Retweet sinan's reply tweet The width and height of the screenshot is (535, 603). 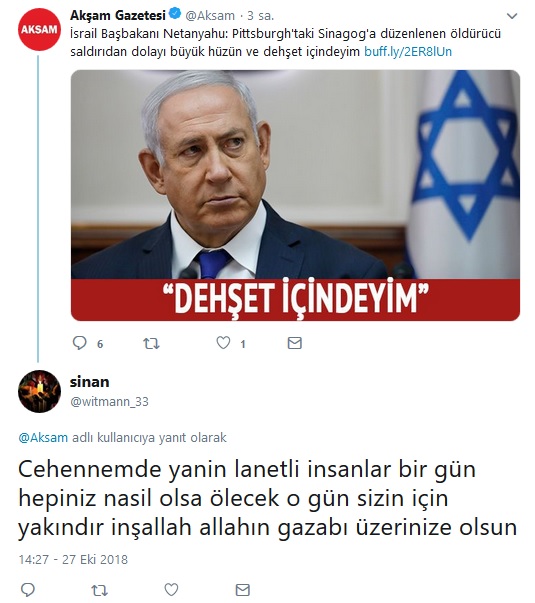point(99,590)
